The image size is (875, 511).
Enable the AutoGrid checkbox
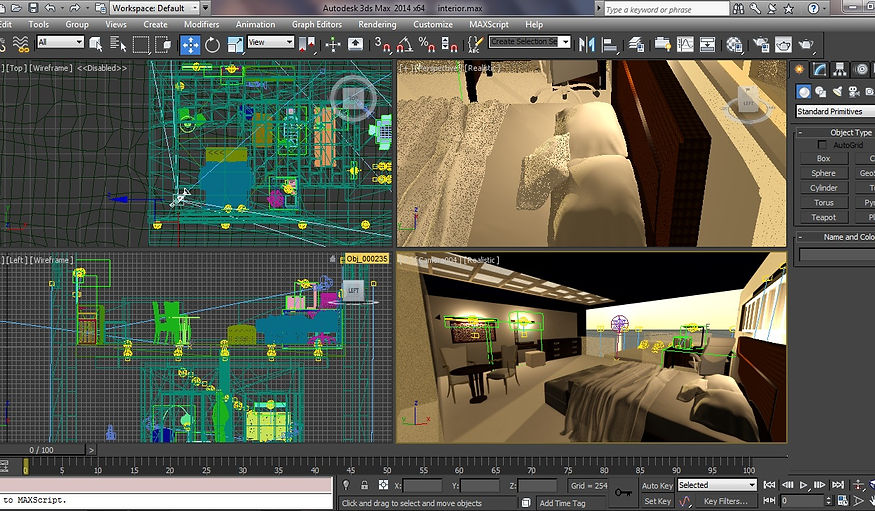click(823, 145)
